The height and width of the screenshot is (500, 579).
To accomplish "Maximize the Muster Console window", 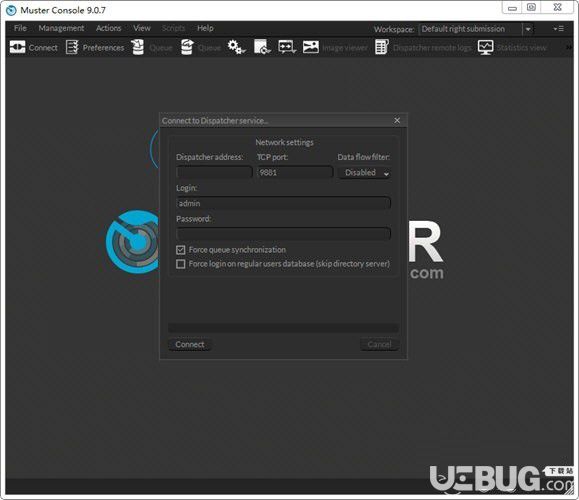I will [x=531, y=8].
